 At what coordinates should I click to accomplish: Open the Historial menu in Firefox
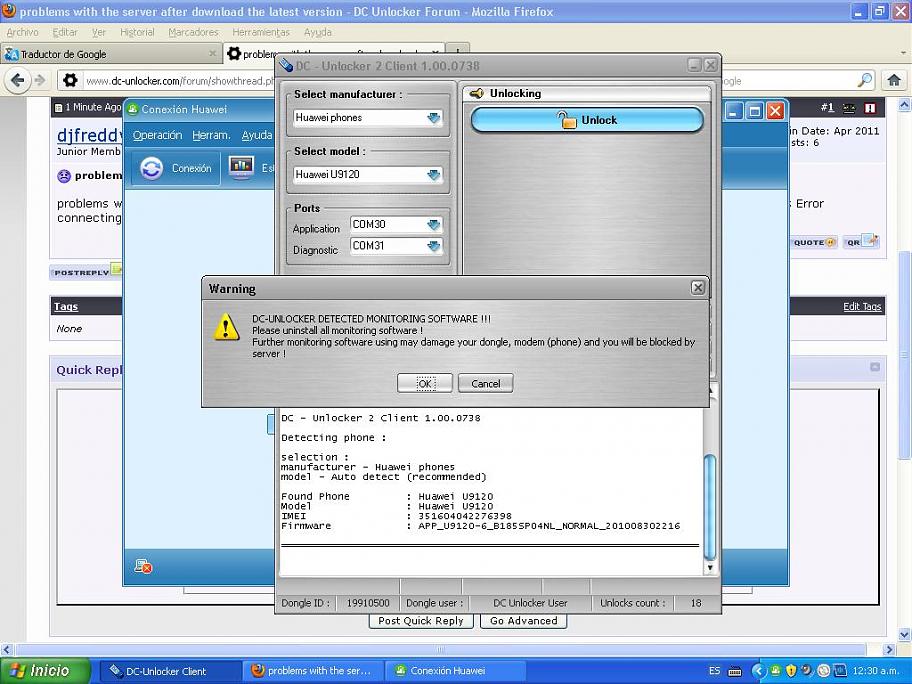pyautogui.click(x=137, y=32)
